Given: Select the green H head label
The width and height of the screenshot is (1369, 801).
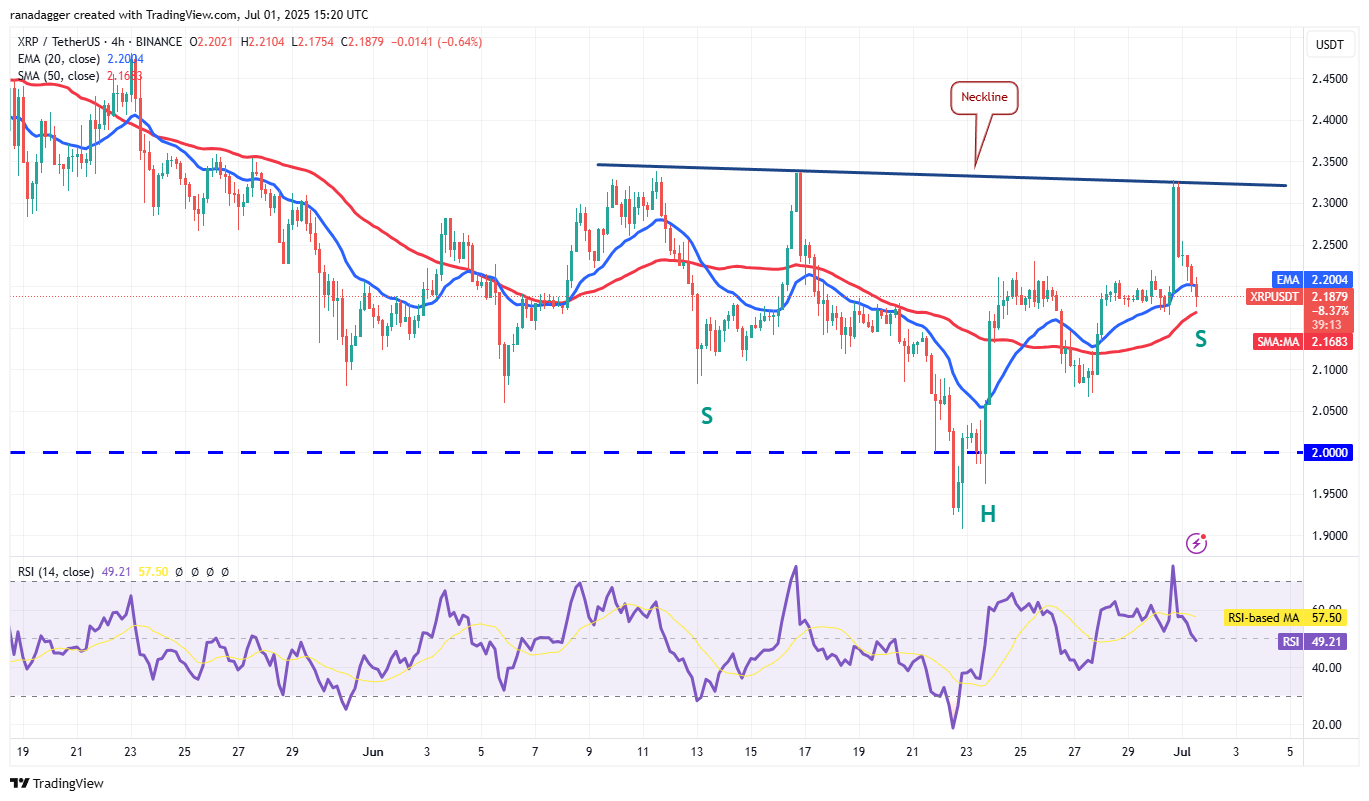Looking at the screenshot, I should [987, 515].
